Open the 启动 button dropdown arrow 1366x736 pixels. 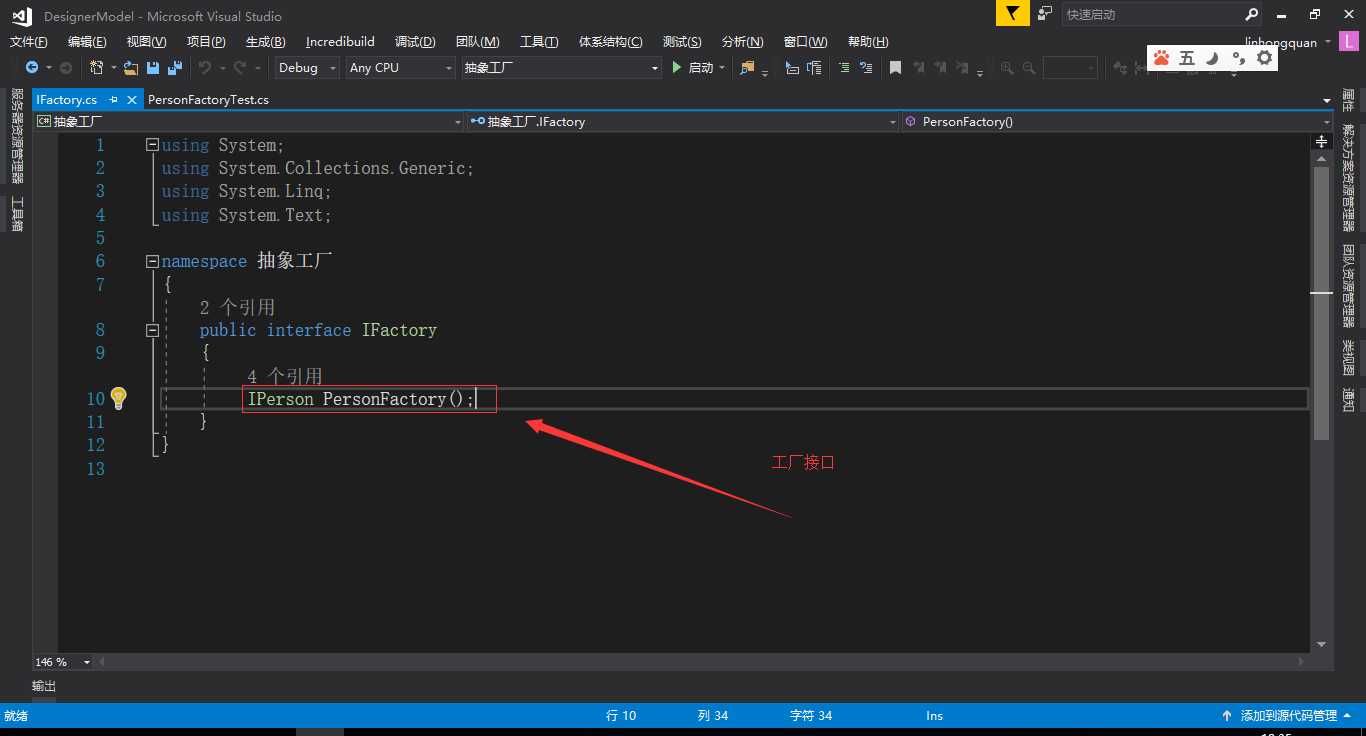(x=722, y=68)
